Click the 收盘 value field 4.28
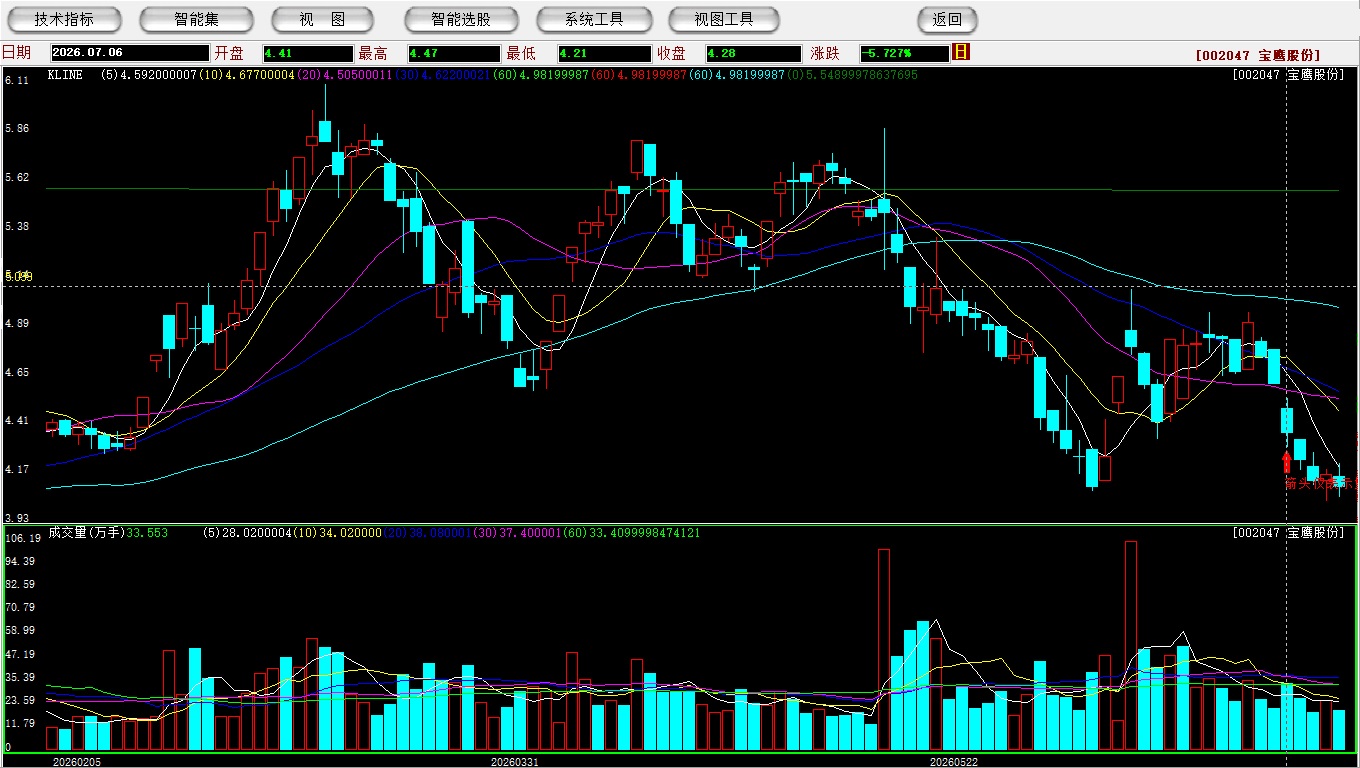Viewport: 1360px width, 768px height. 753,53
